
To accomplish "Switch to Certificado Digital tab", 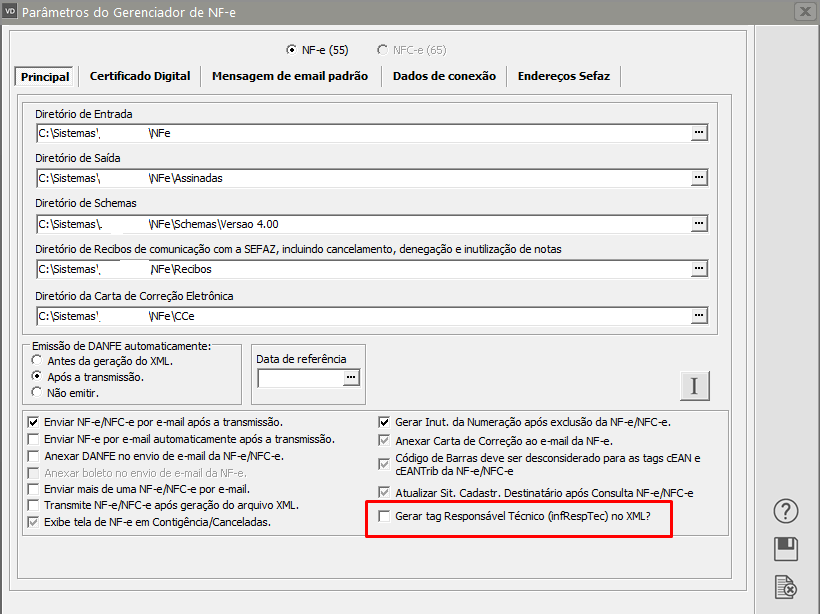I will click(140, 76).
